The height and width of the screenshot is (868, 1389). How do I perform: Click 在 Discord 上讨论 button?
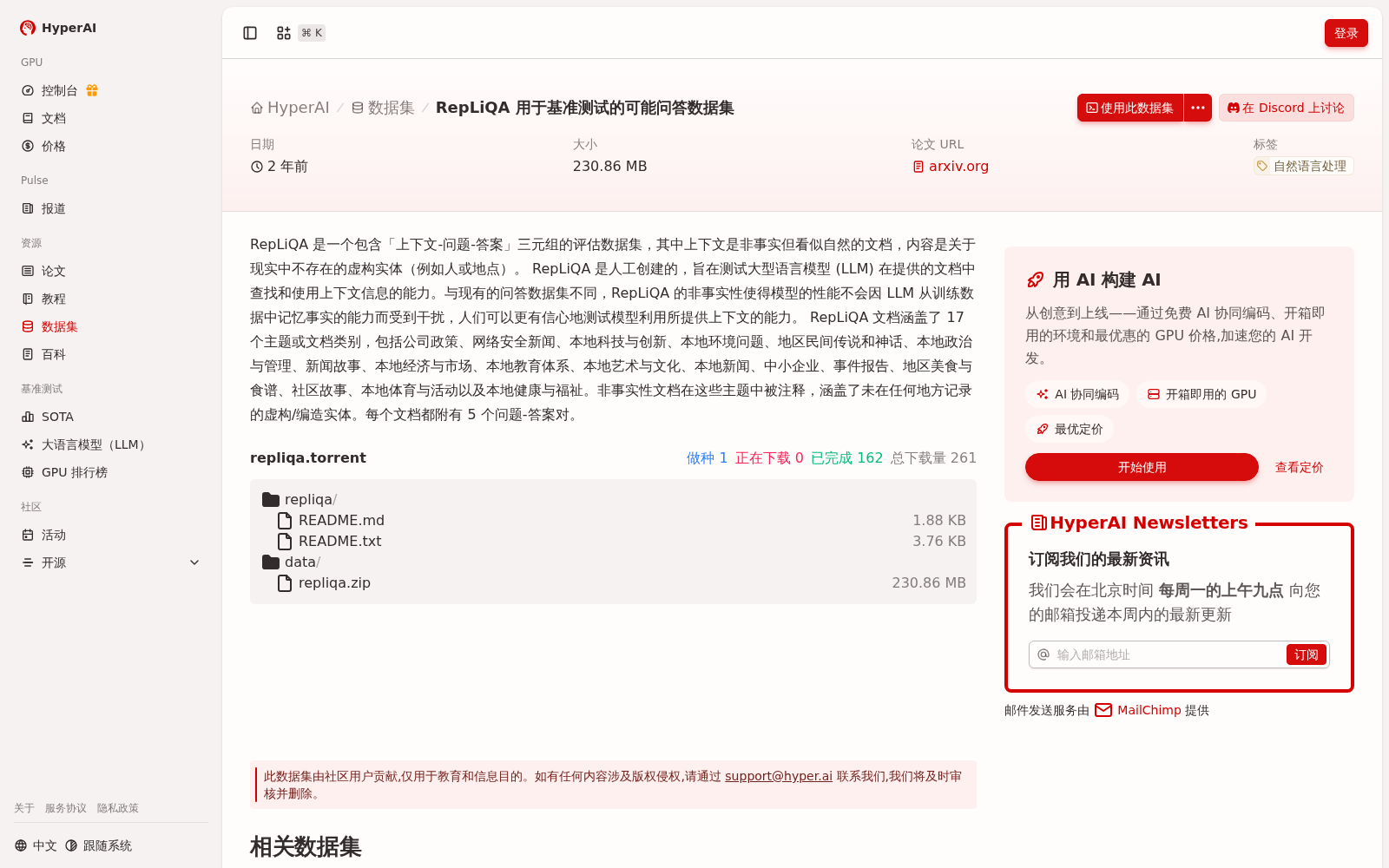pos(1286,108)
